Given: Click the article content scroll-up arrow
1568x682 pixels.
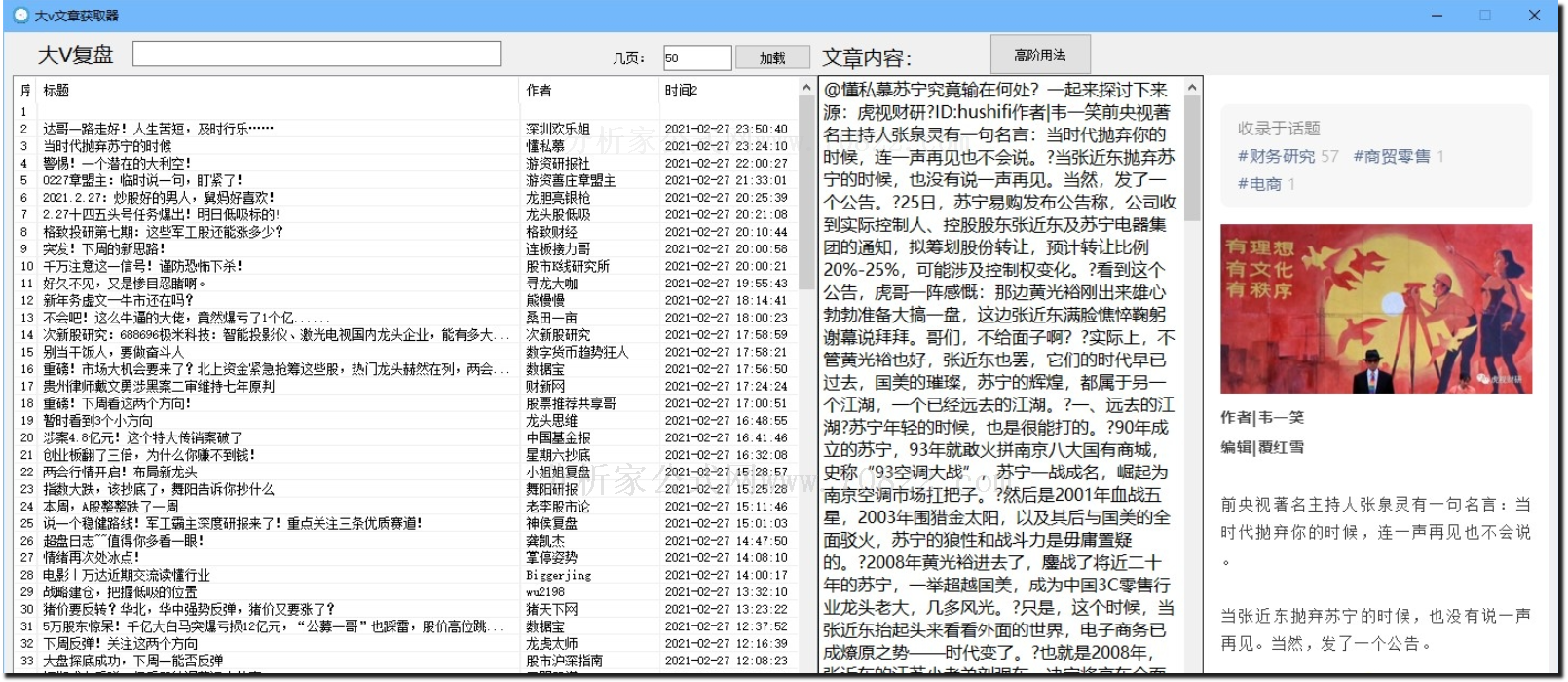Looking at the screenshot, I should 1192,88.
